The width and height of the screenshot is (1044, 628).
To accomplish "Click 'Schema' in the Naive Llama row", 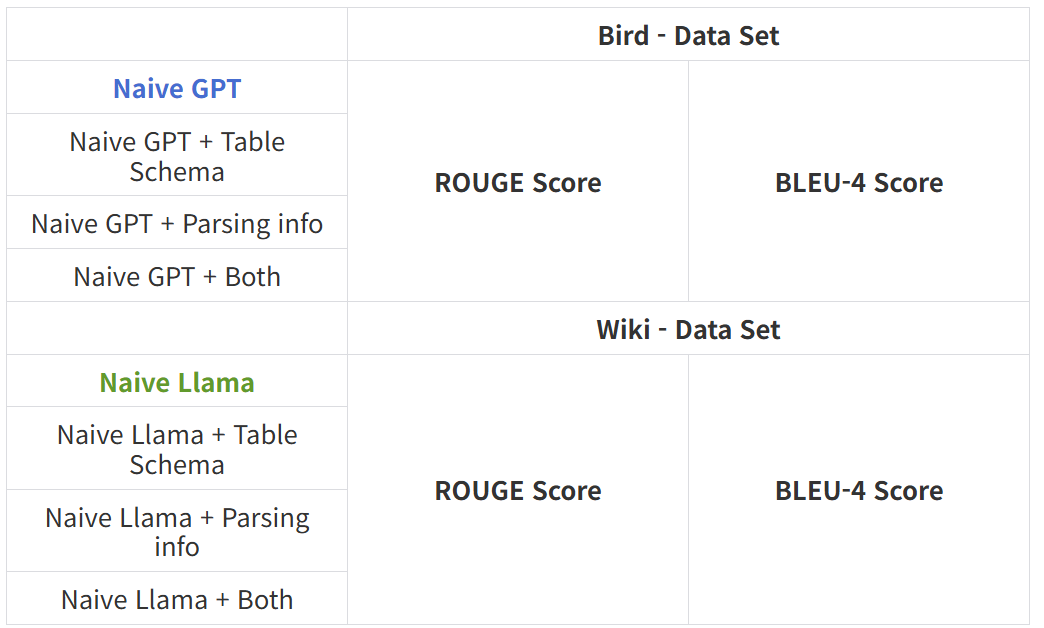I will pos(177,465).
